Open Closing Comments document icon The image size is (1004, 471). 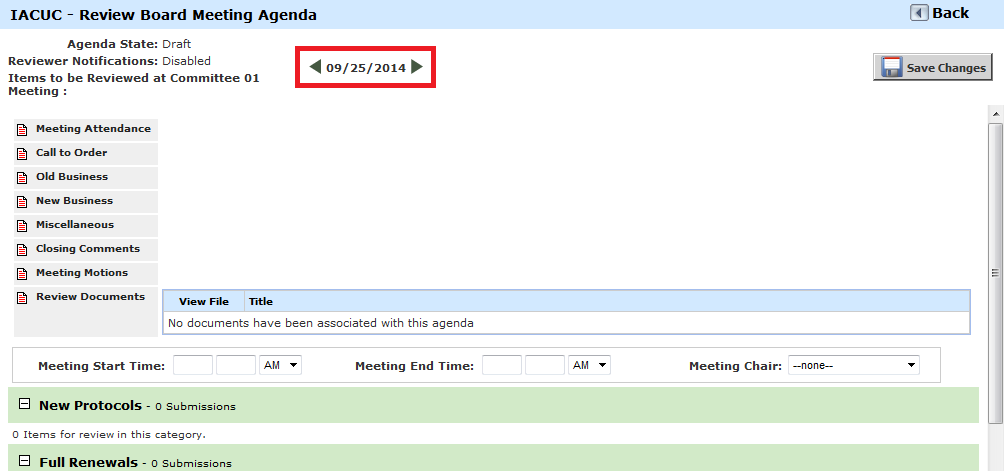(22, 250)
